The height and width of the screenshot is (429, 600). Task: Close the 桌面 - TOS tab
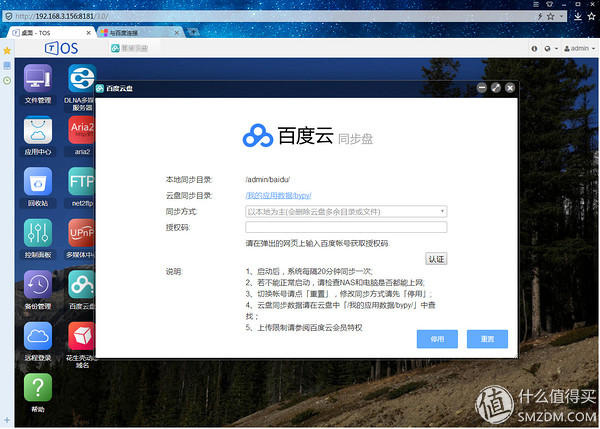(x=88, y=33)
